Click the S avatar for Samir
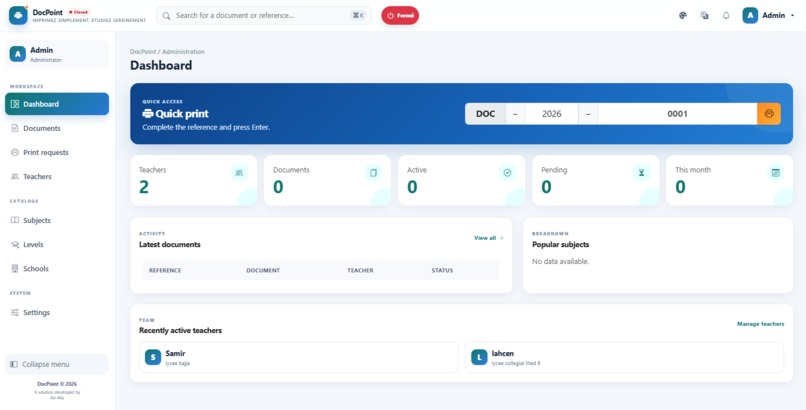 153,357
